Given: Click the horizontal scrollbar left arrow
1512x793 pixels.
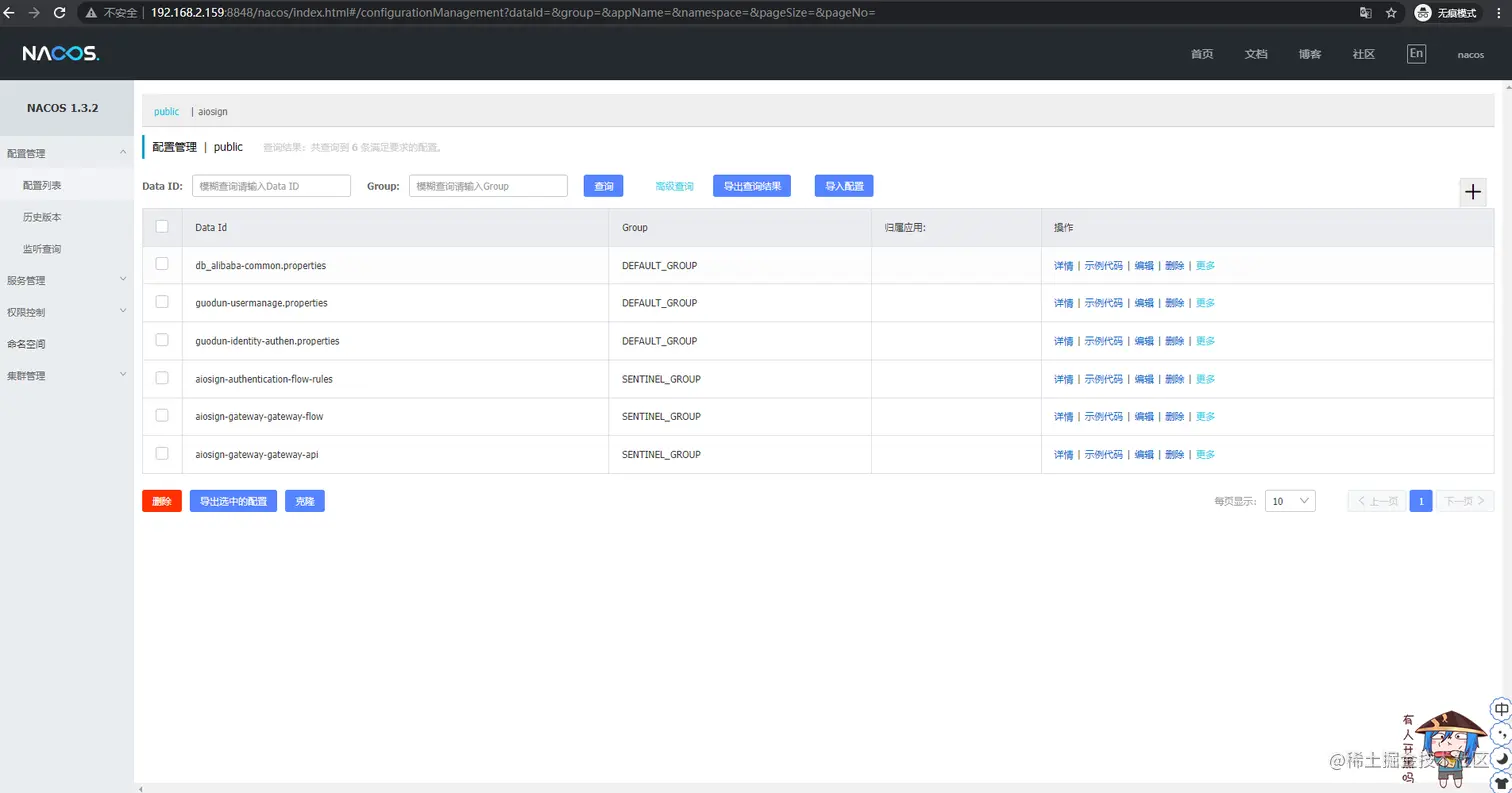Looking at the screenshot, I should click(x=139, y=788).
